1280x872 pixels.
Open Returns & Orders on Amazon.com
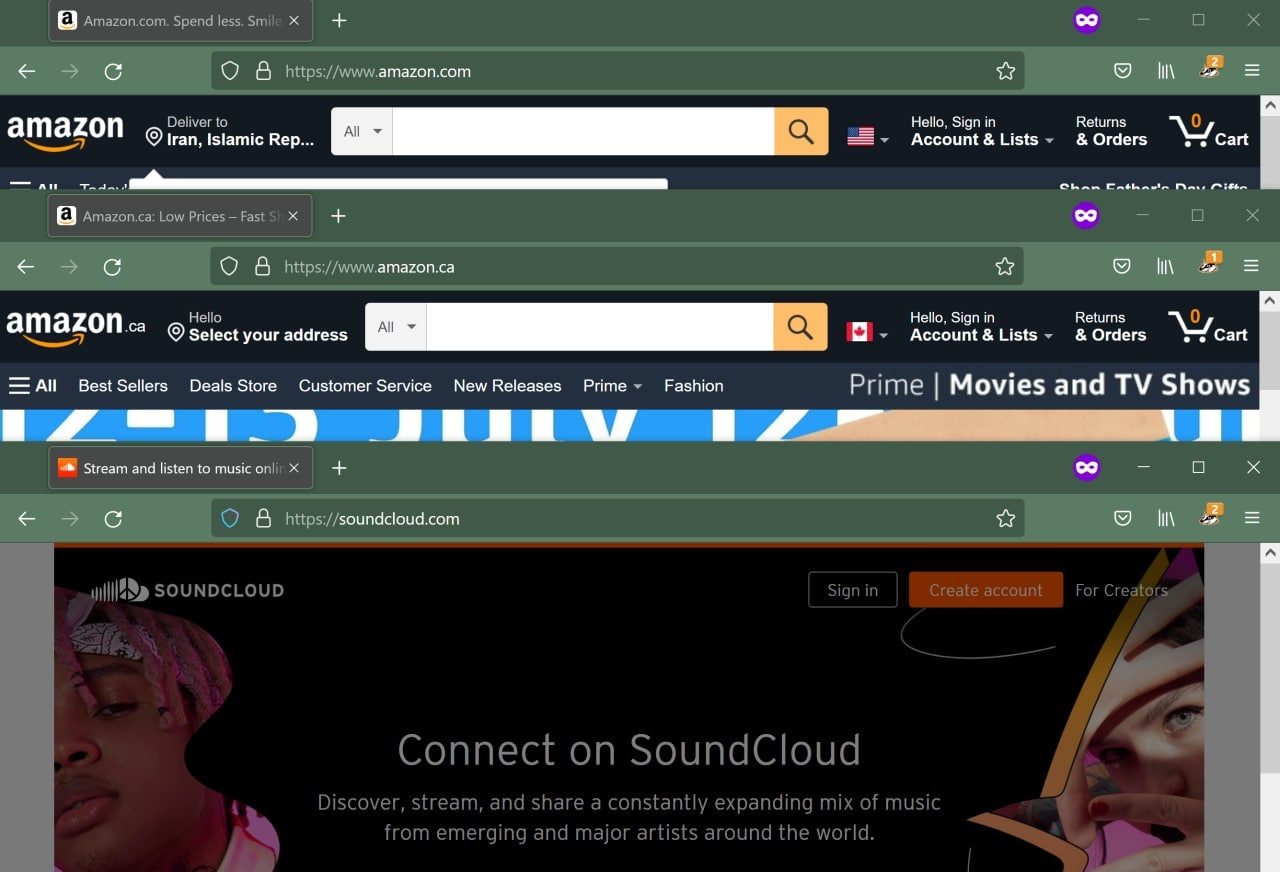1110,131
